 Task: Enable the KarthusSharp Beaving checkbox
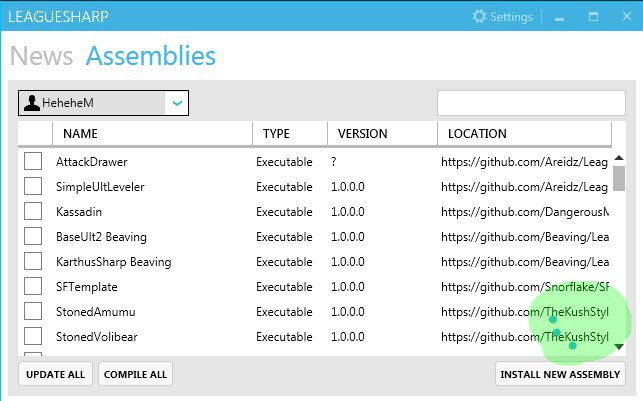coord(33,261)
